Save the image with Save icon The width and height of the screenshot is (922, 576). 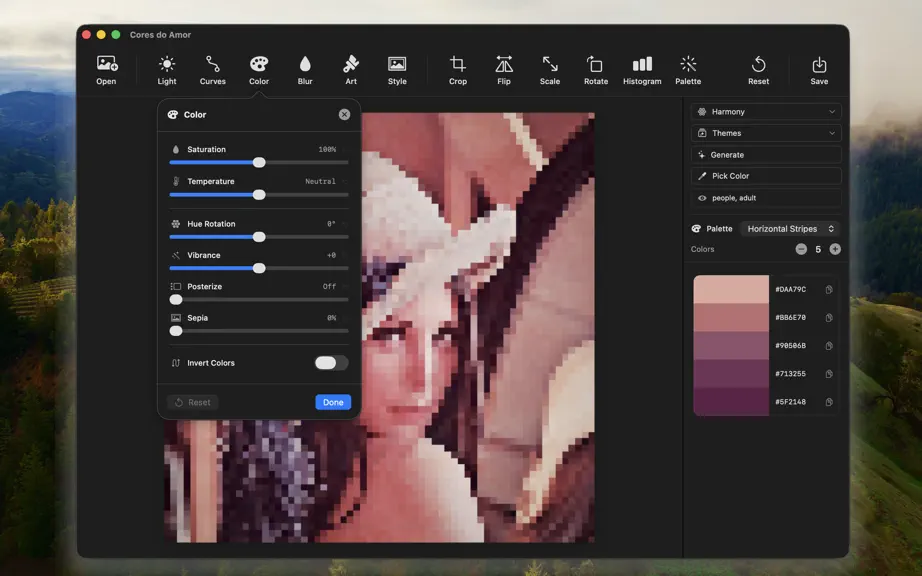pos(819,70)
